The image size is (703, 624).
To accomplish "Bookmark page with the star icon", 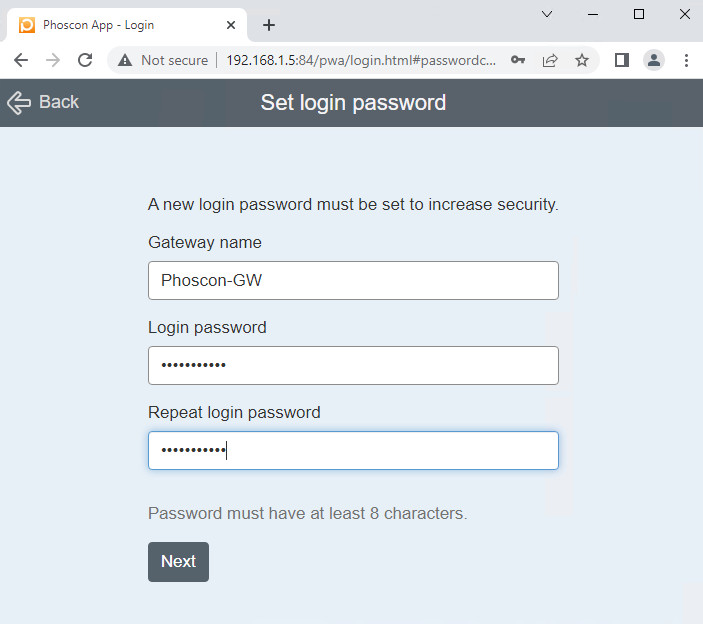I will (582, 60).
